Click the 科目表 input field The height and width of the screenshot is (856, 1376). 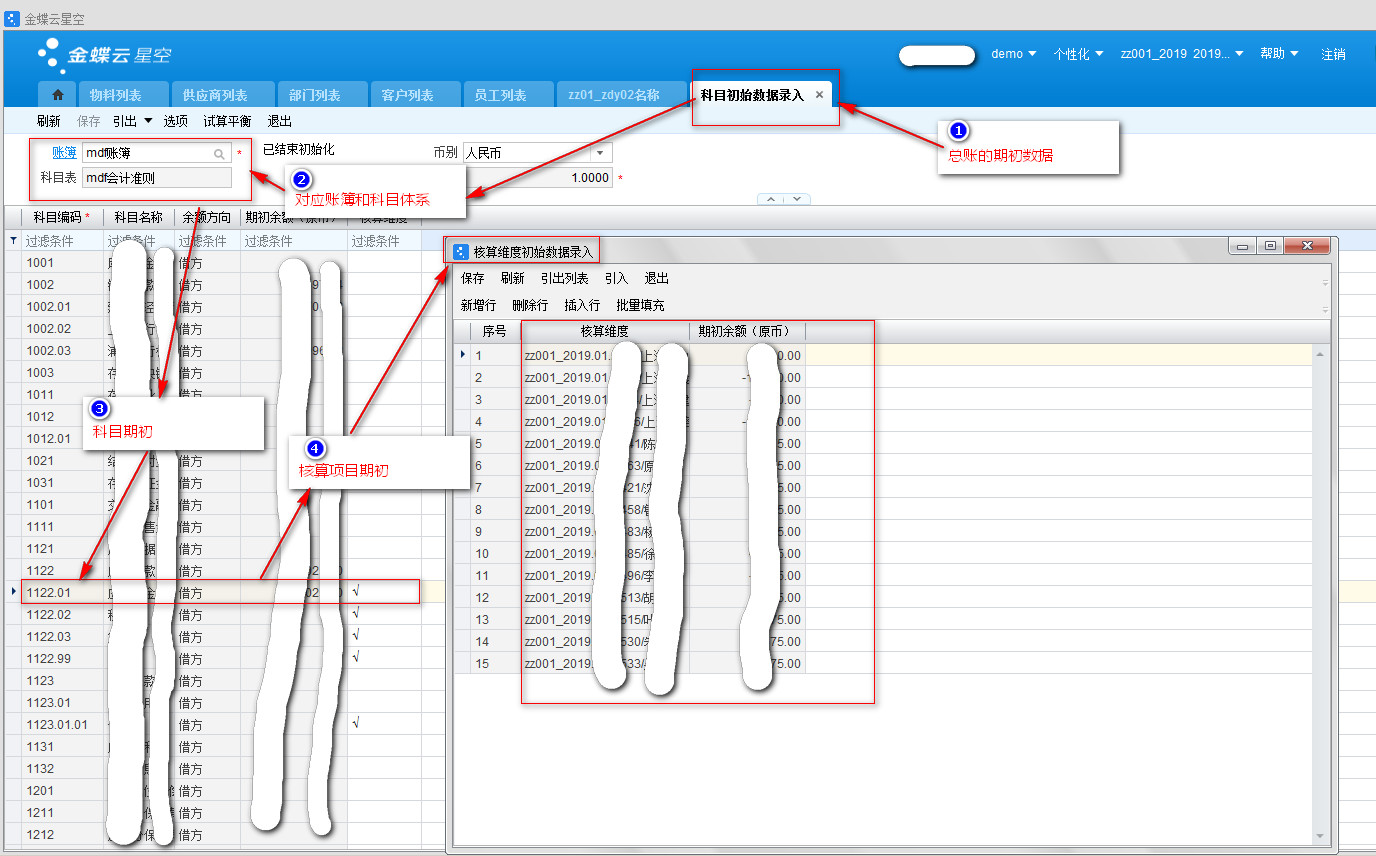(157, 178)
